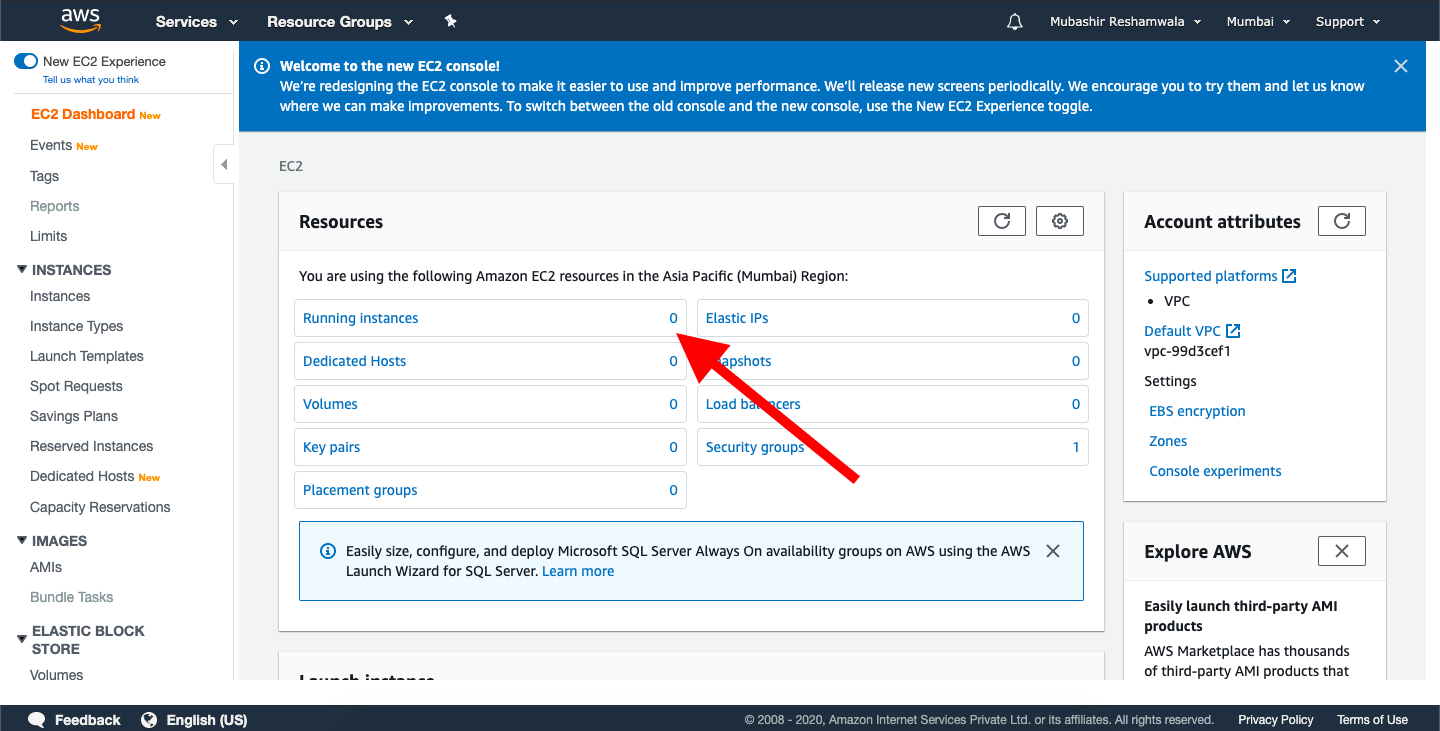Open Mubashir Reshamwala account menu
This screenshot has height=731, width=1440.
(x=1125, y=21)
